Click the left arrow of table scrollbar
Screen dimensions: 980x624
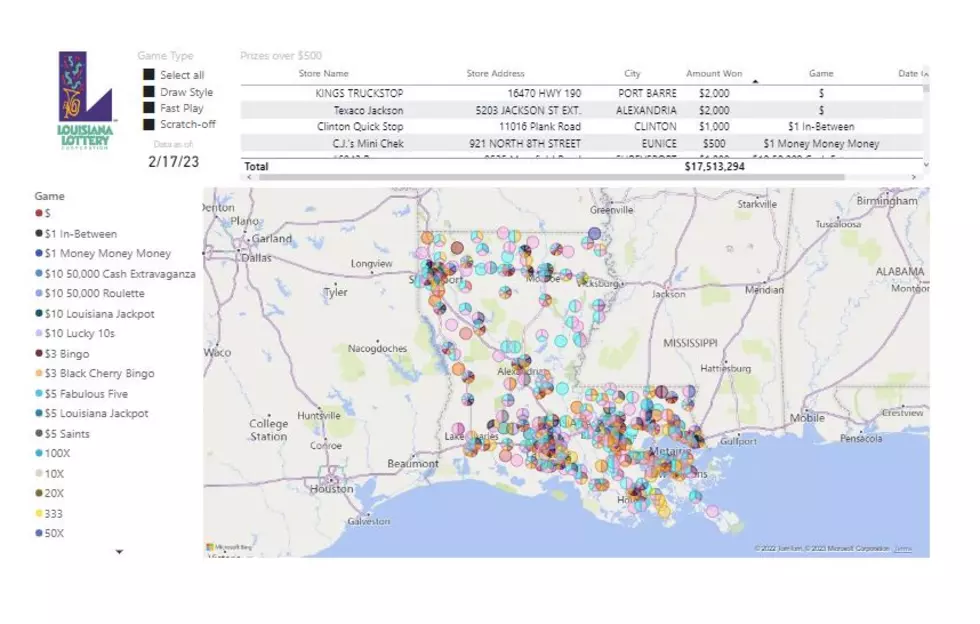pos(249,177)
